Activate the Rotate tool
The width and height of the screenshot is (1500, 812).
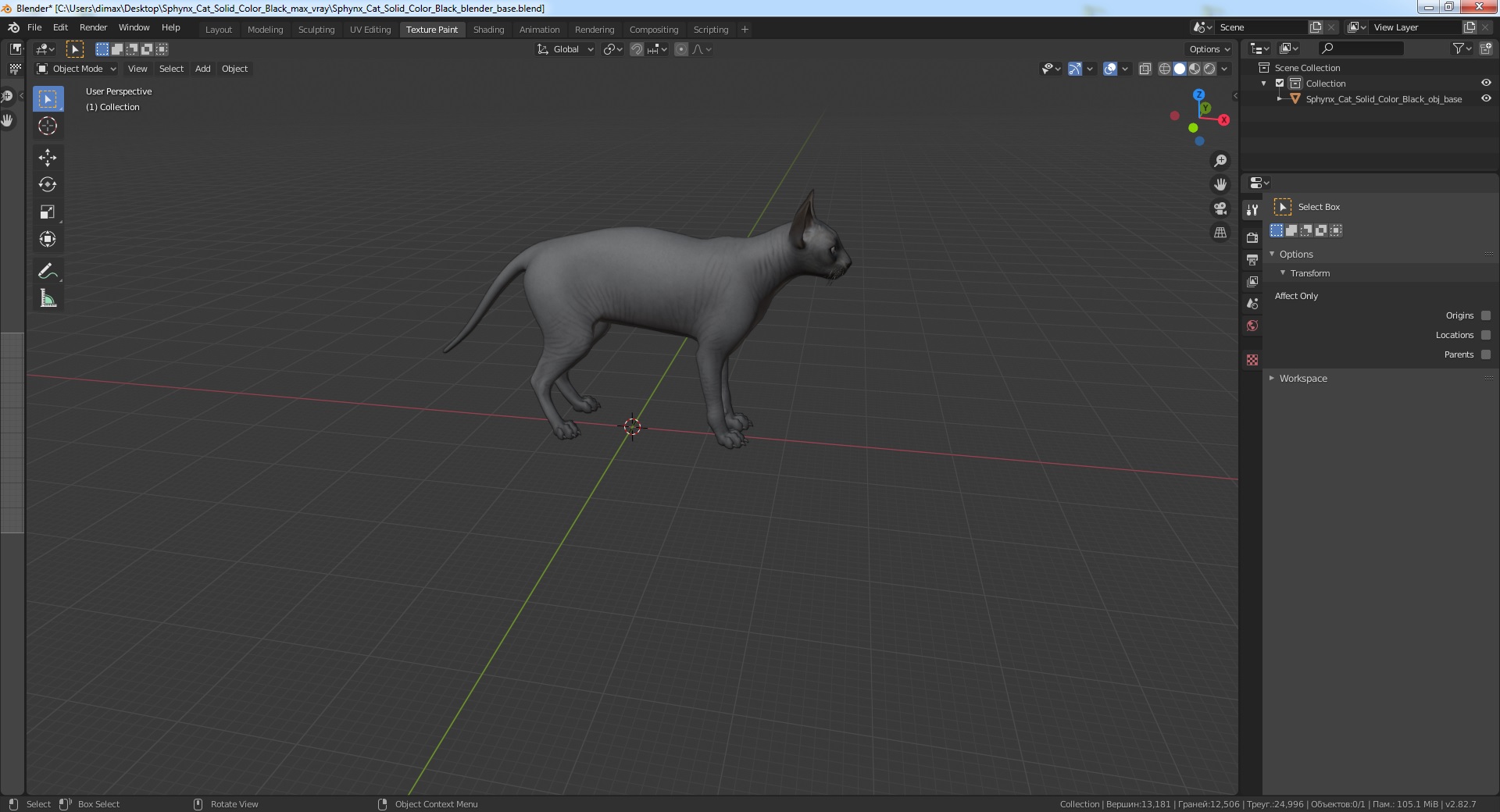click(x=48, y=185)
